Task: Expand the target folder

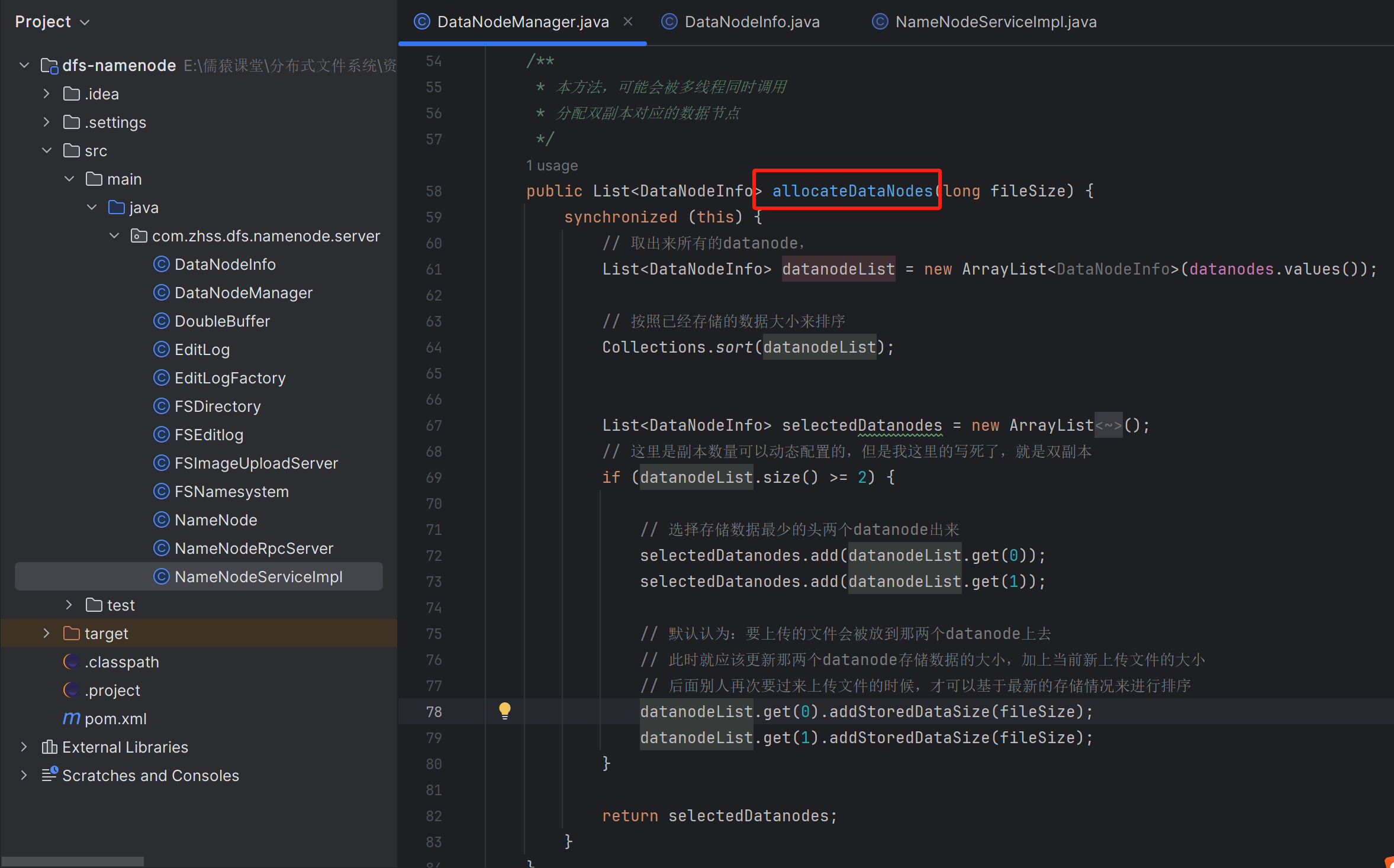Action: pos(47,633)
